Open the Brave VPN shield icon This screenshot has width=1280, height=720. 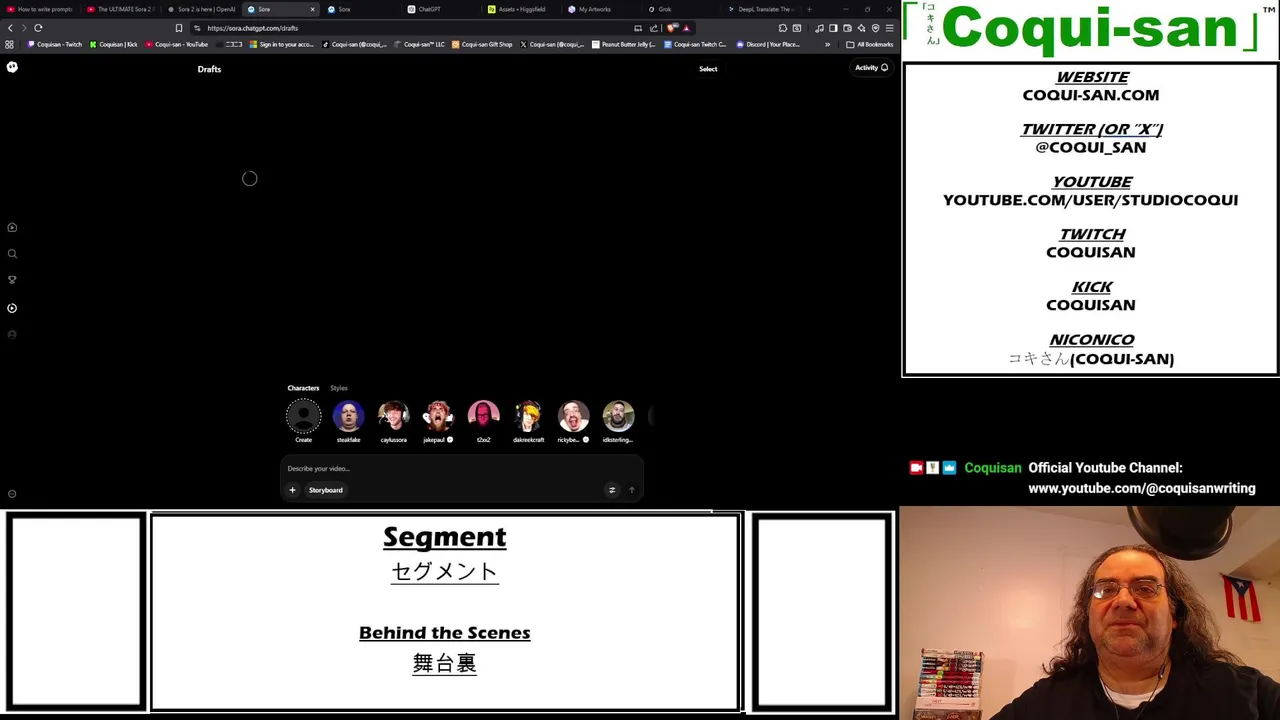click(x=876, y=28)
